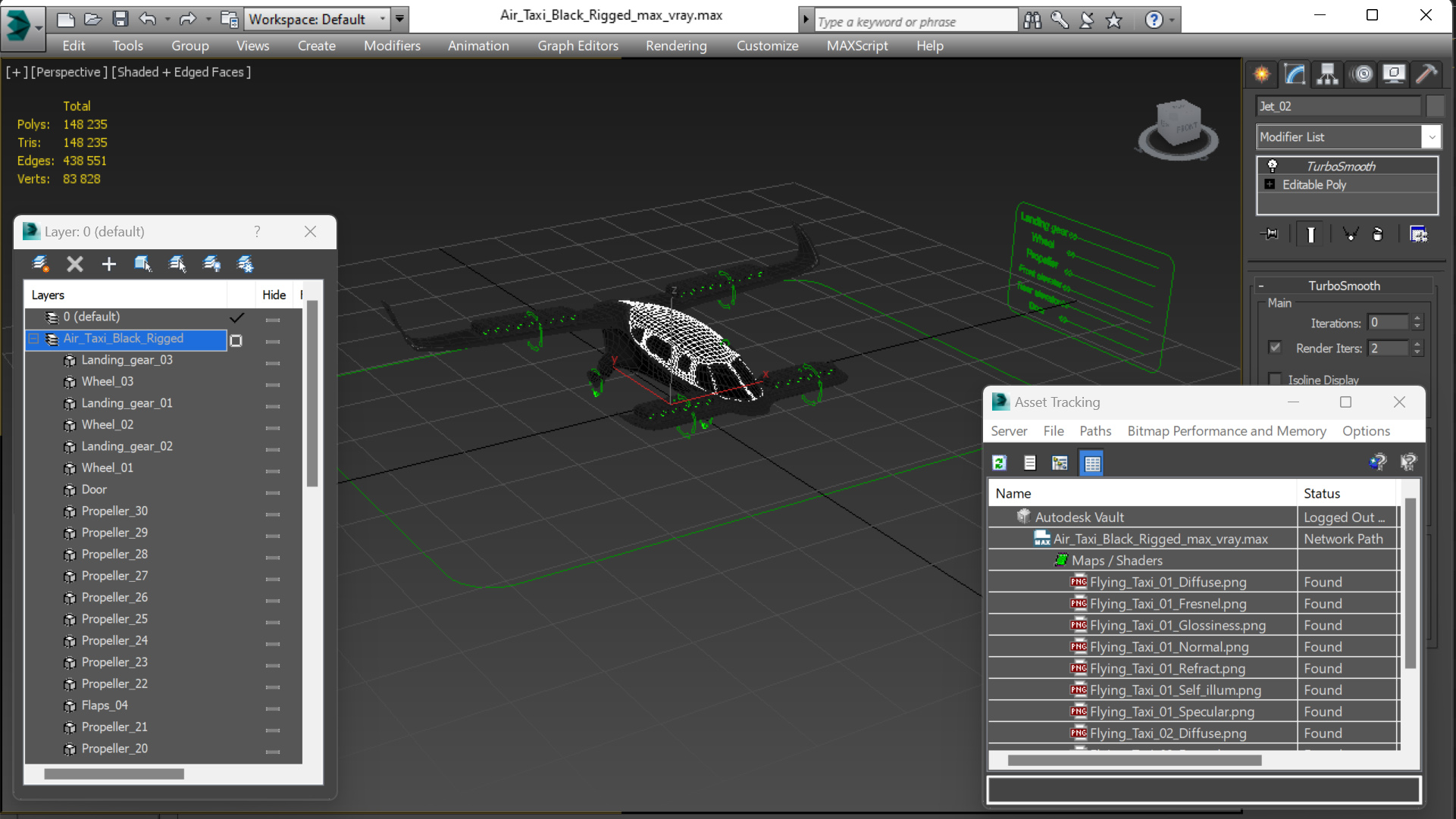Viewport: 1456px width, 819px height.
Task: Click the Iterations value field
Action: (x=1388, y=323)
